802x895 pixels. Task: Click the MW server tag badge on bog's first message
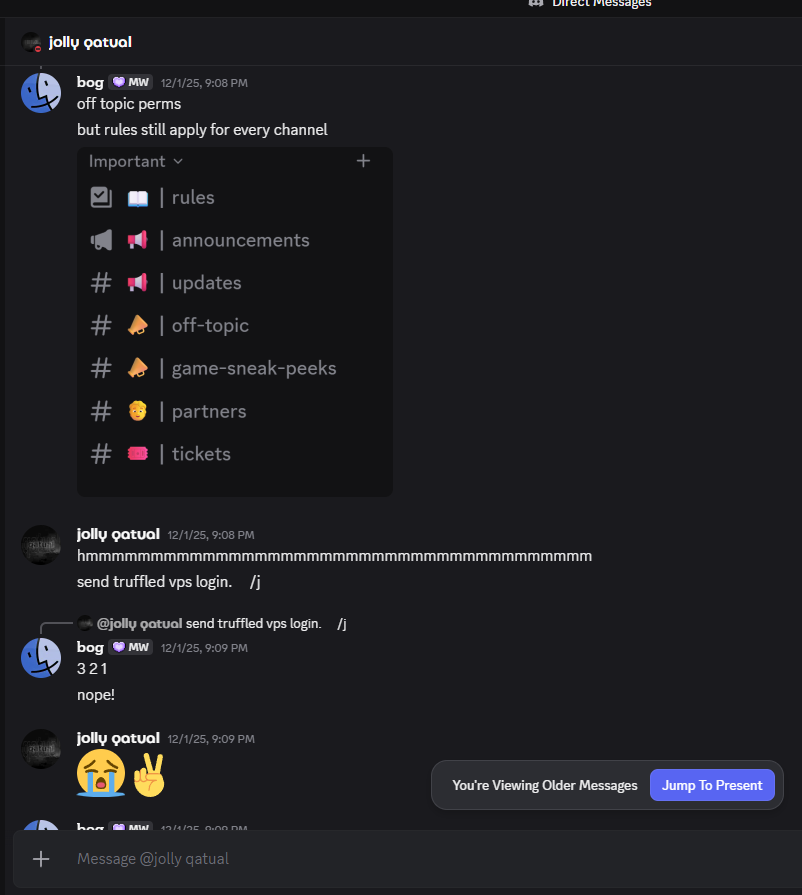(x=131, y=83)
